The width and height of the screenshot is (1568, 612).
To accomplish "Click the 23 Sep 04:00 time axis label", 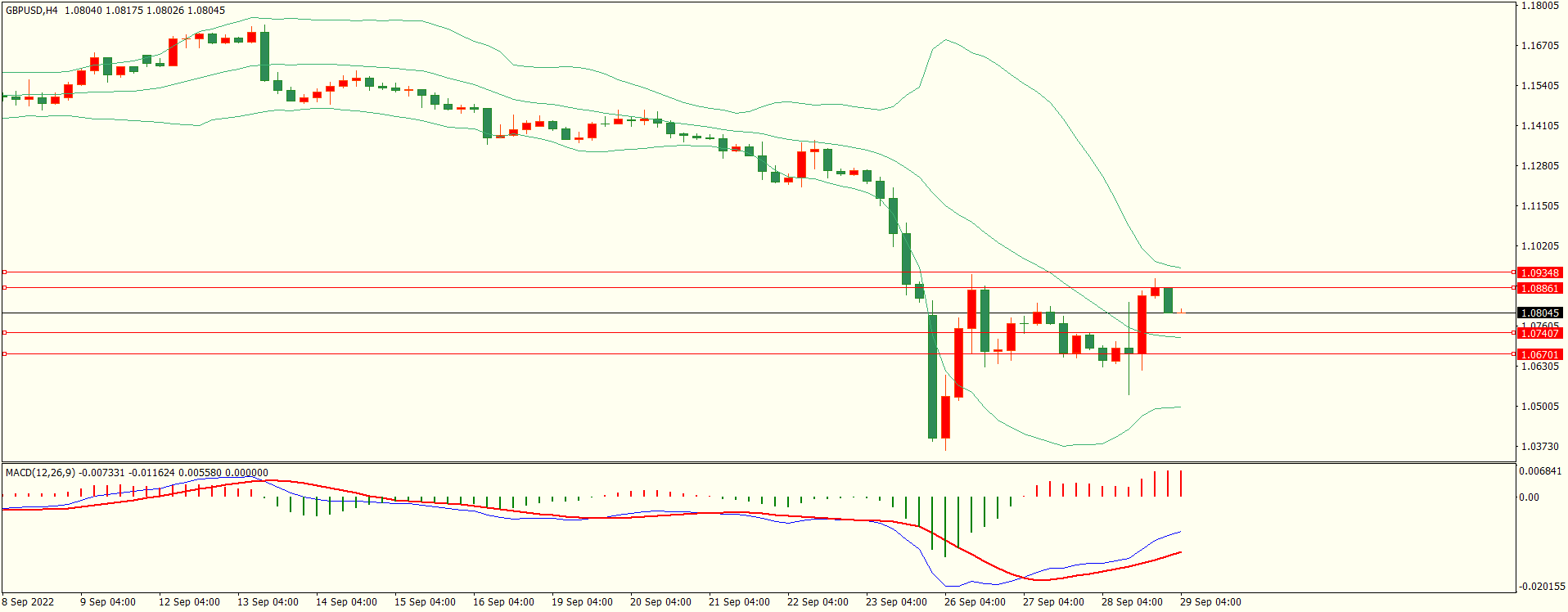I will pos(896,602).
